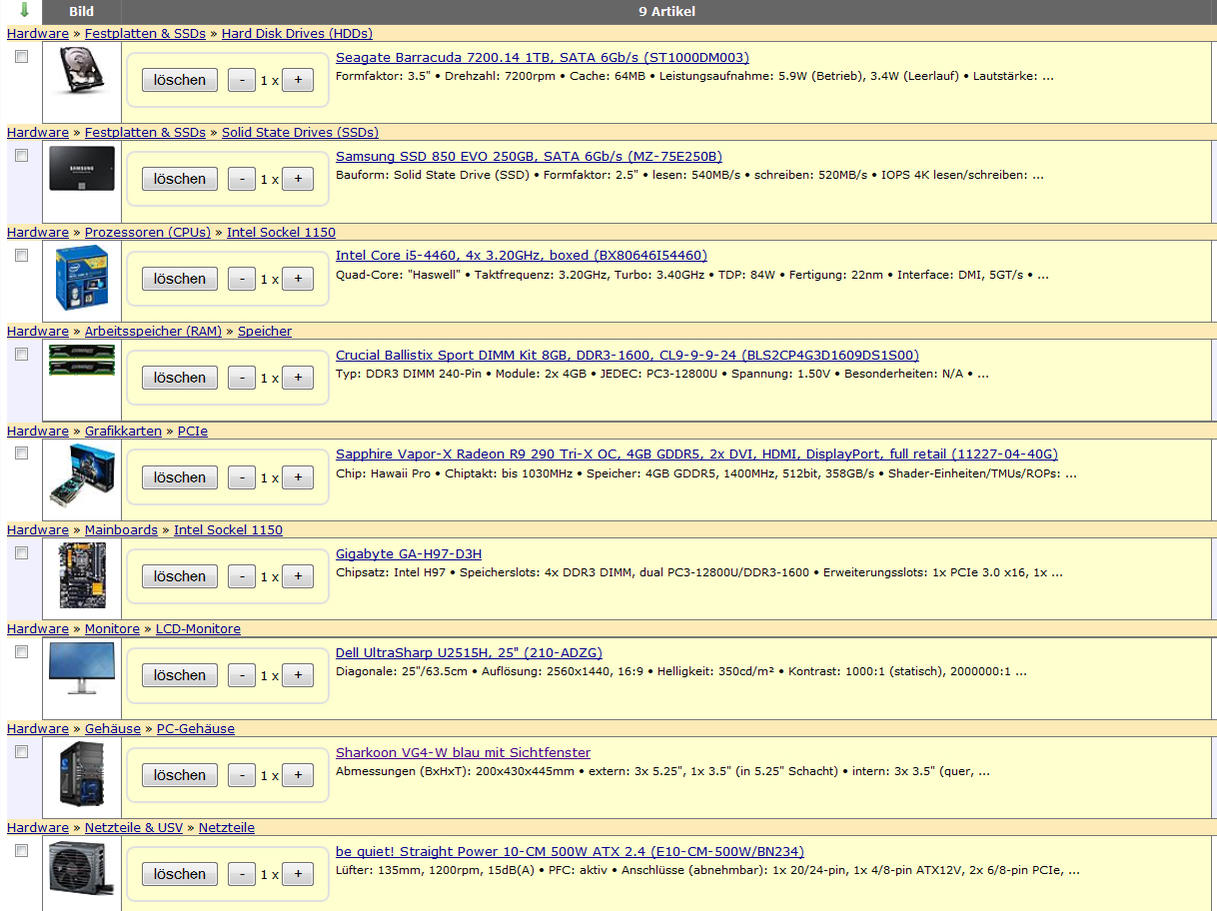Open Samsung SSD 850 EVO 250GB link
1217x911 pixels.
point(529,157)
